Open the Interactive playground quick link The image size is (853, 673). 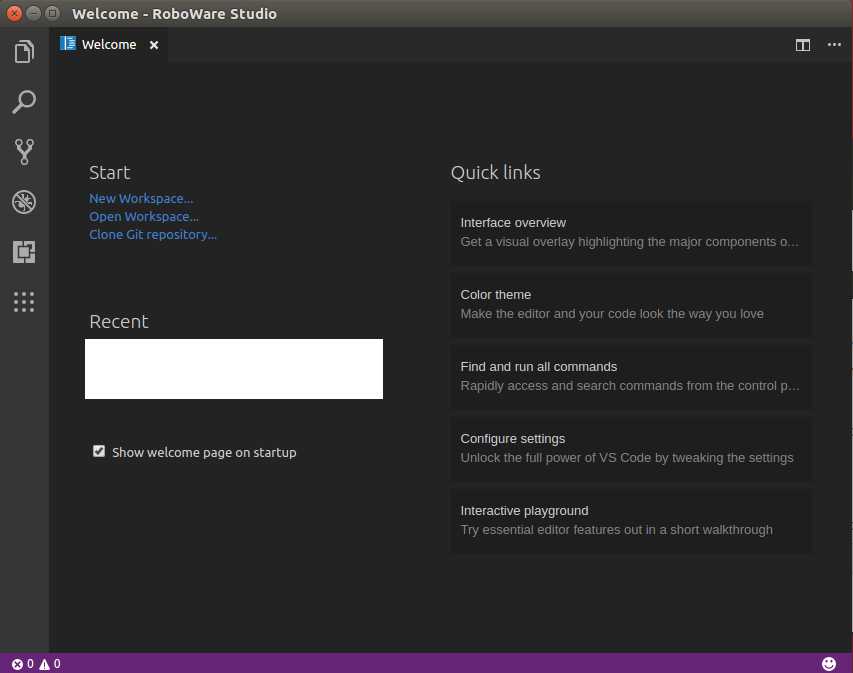tap(631, 521)
